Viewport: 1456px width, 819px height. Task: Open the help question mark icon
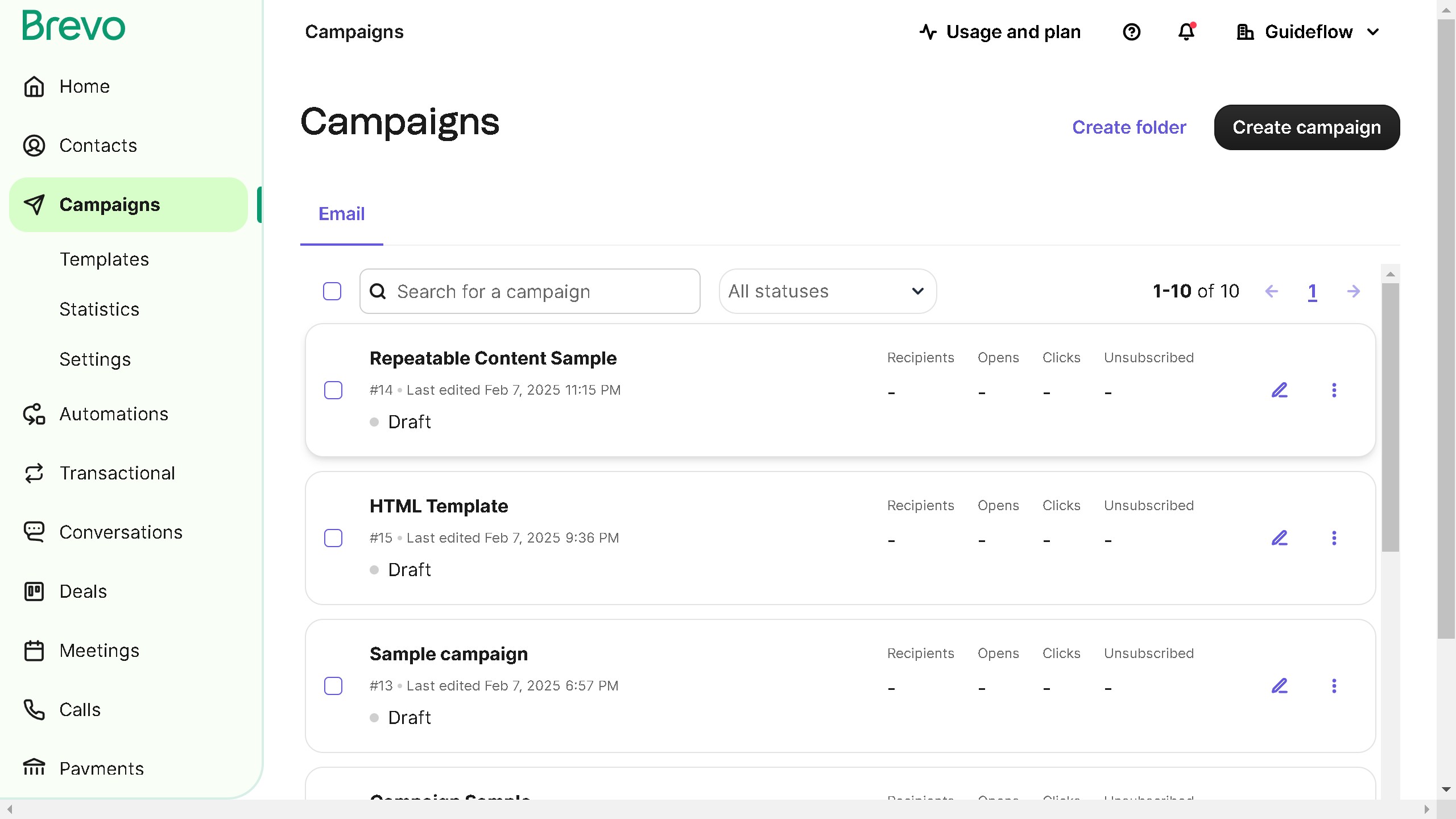(1131, 32)
